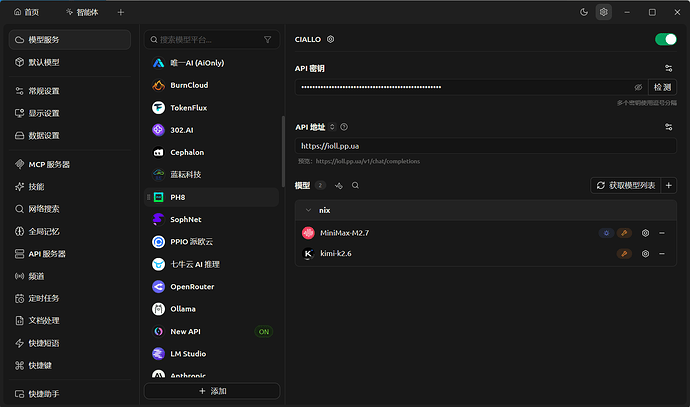Screen dimensions: 690x407
Task: Open kimi-k2.6 model settings gear
Action: [645, 253]
